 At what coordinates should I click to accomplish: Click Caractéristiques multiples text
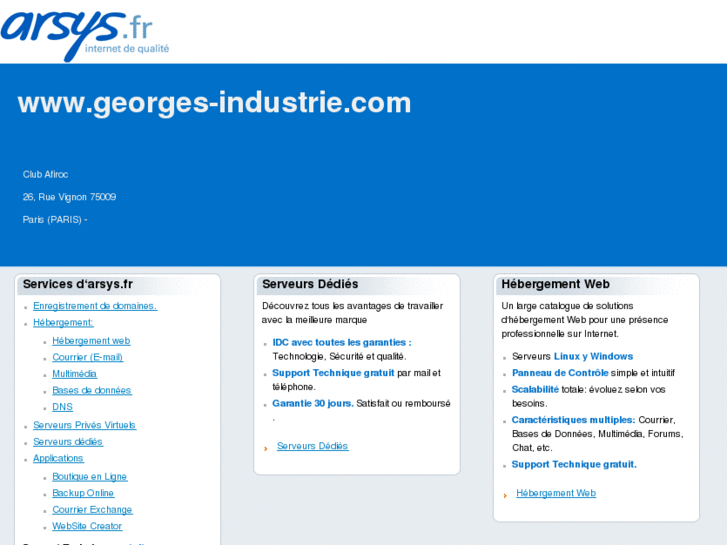coord(574,420)
